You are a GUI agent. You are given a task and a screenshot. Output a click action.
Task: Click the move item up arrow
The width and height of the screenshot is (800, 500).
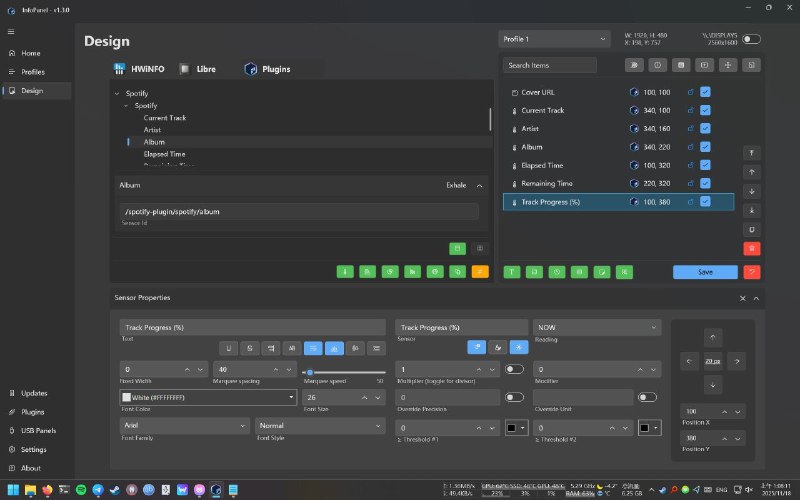(752, 172)
